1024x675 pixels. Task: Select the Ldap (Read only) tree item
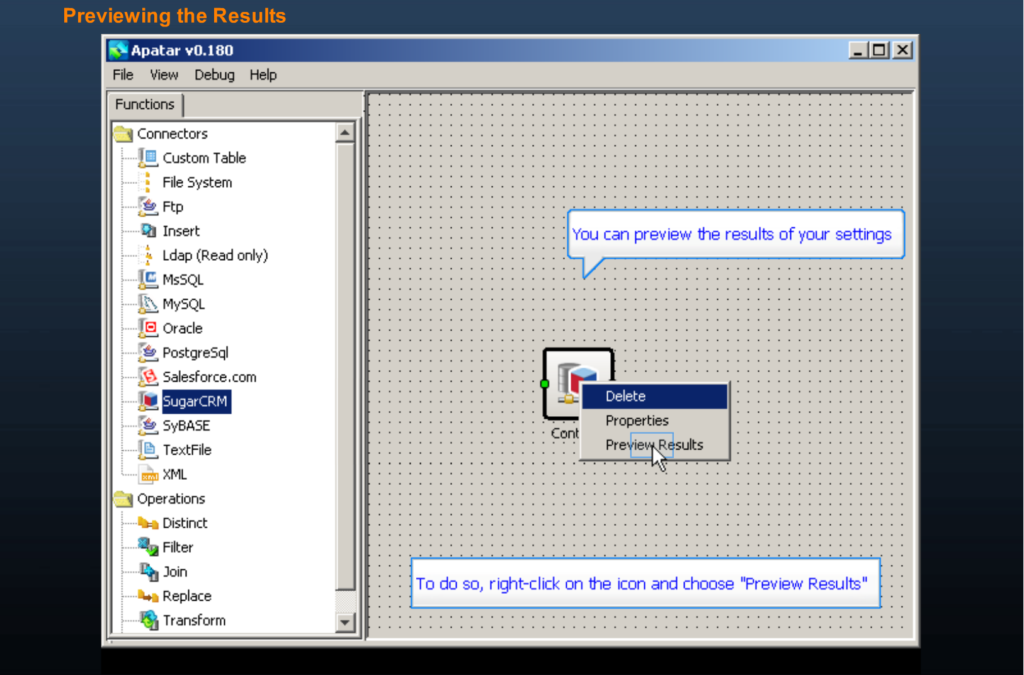[x=216, y=255]
